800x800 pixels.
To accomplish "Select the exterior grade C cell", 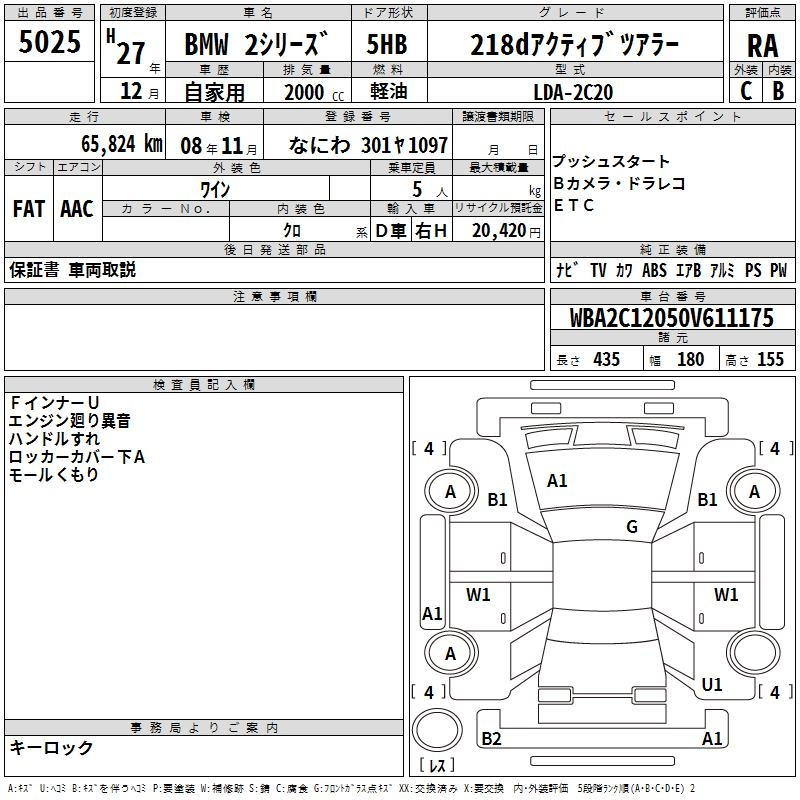I will click(x=745, y=90).
